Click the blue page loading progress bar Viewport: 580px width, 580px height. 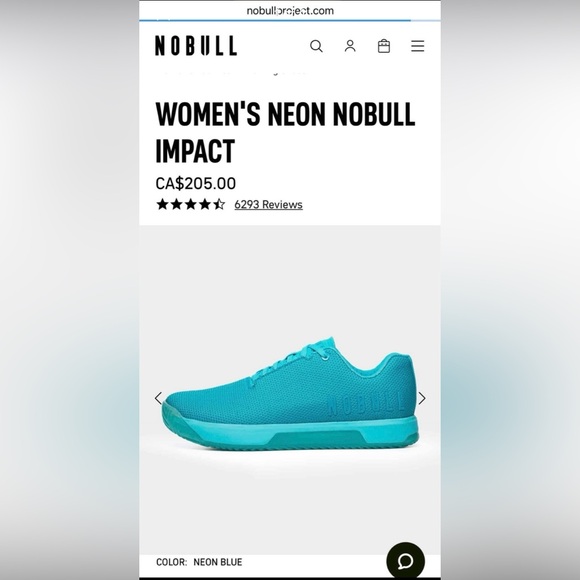click(275, 20)
